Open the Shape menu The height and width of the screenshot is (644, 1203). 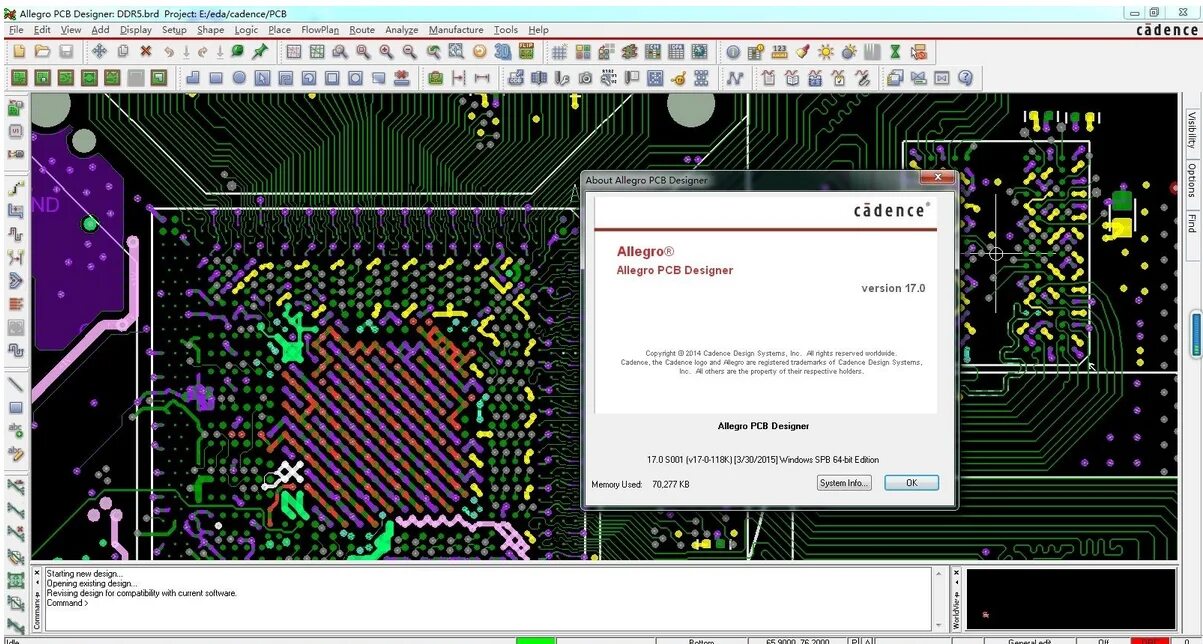point(210,30)
